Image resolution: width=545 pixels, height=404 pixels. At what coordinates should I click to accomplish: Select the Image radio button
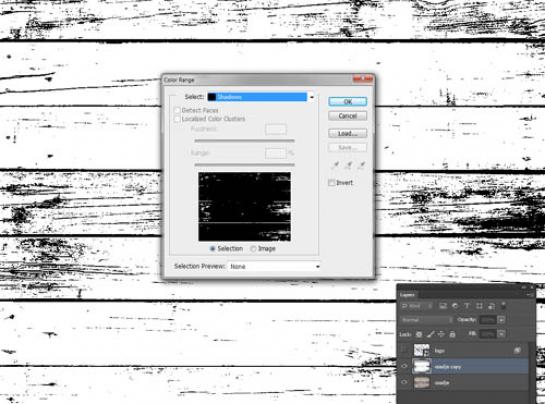coord(253,249)
